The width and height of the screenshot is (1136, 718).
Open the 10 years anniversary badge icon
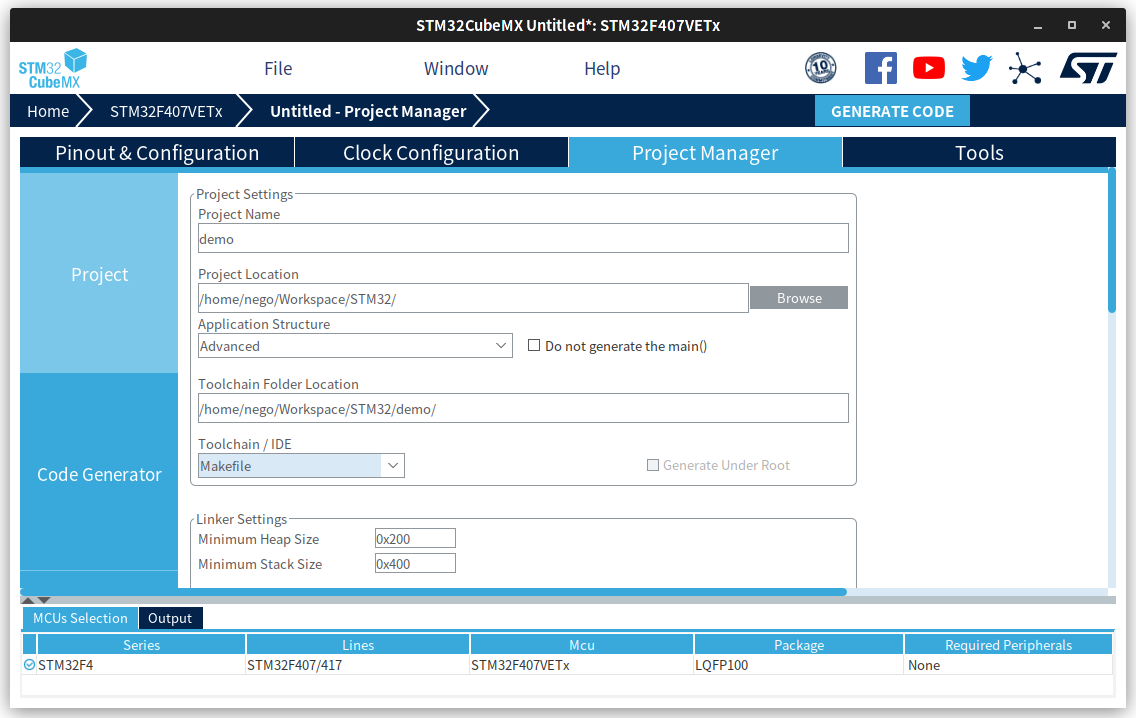pyautogui.click(x=821, y=68)
